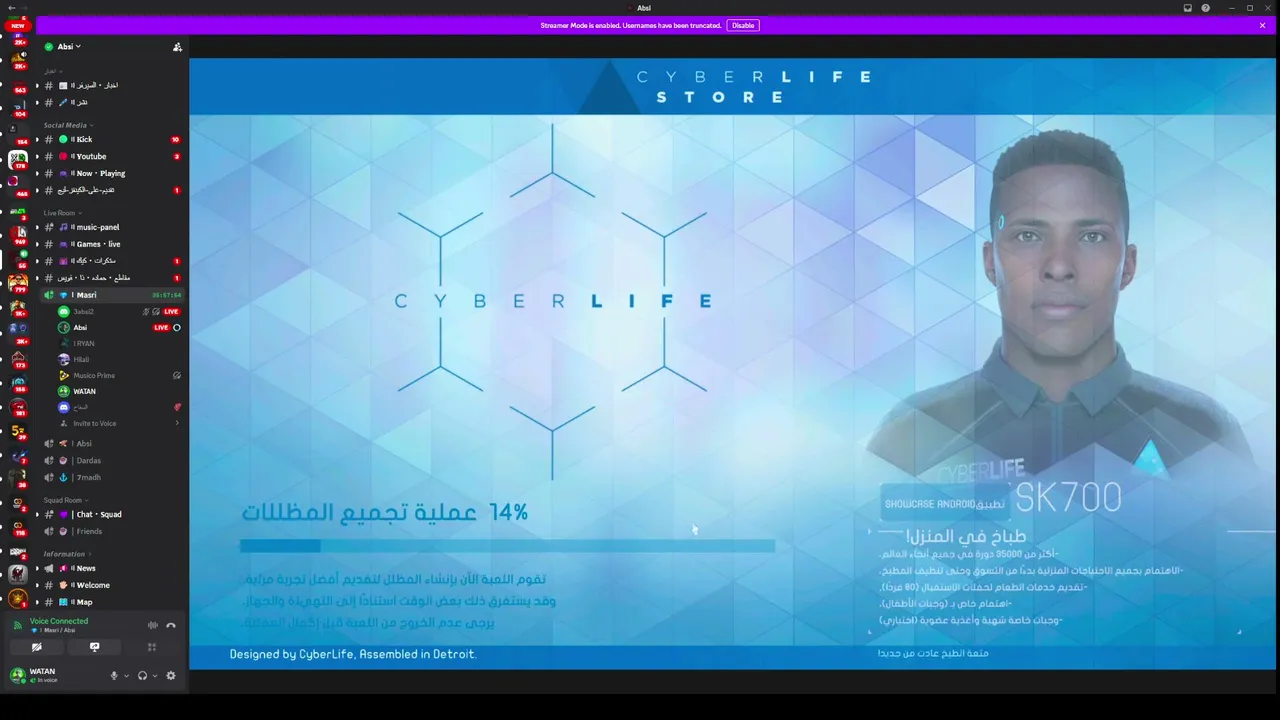Open the server with the 104 badge

[x=17, y=108]
